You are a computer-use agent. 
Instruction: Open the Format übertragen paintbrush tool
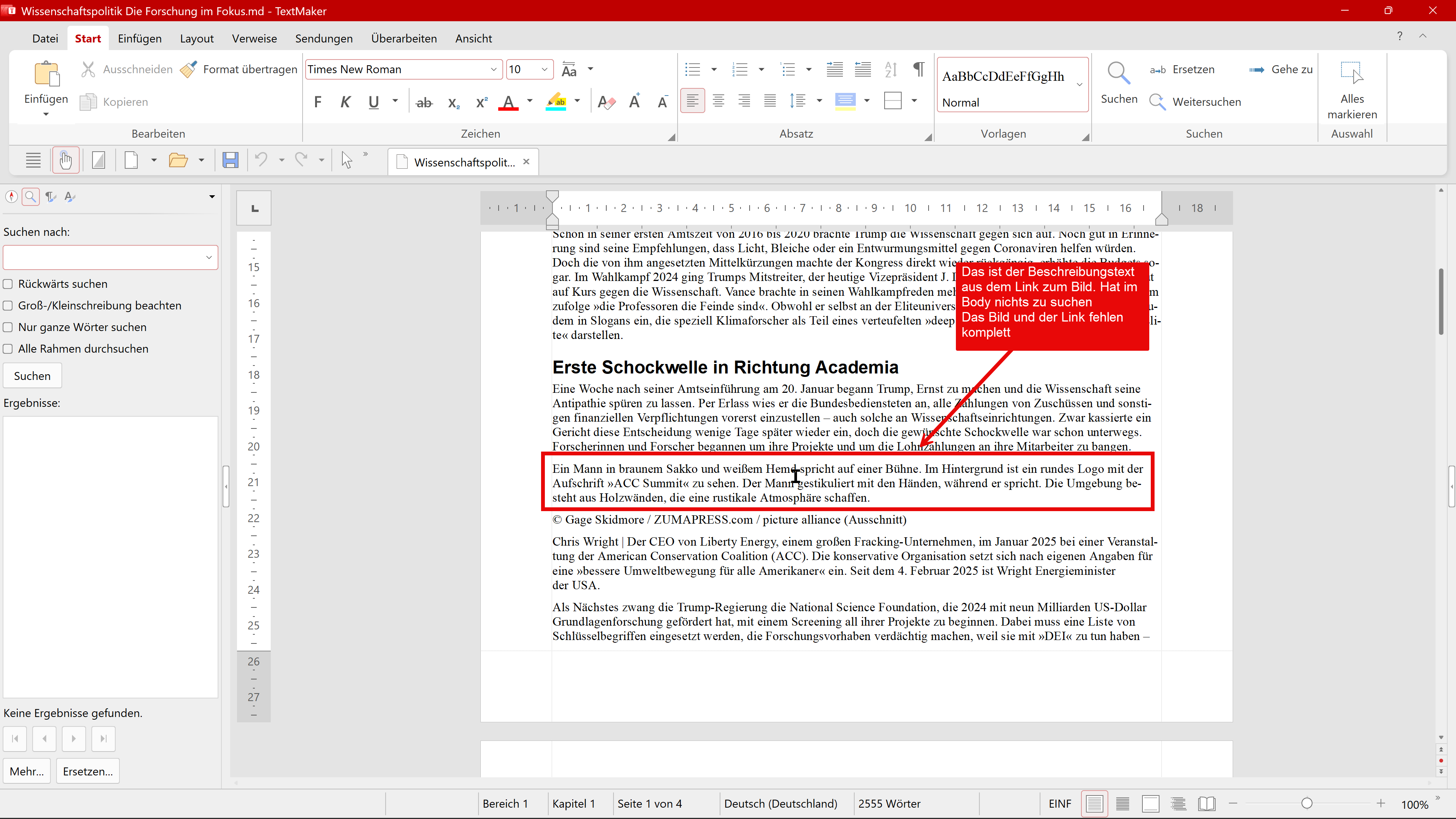238,69
